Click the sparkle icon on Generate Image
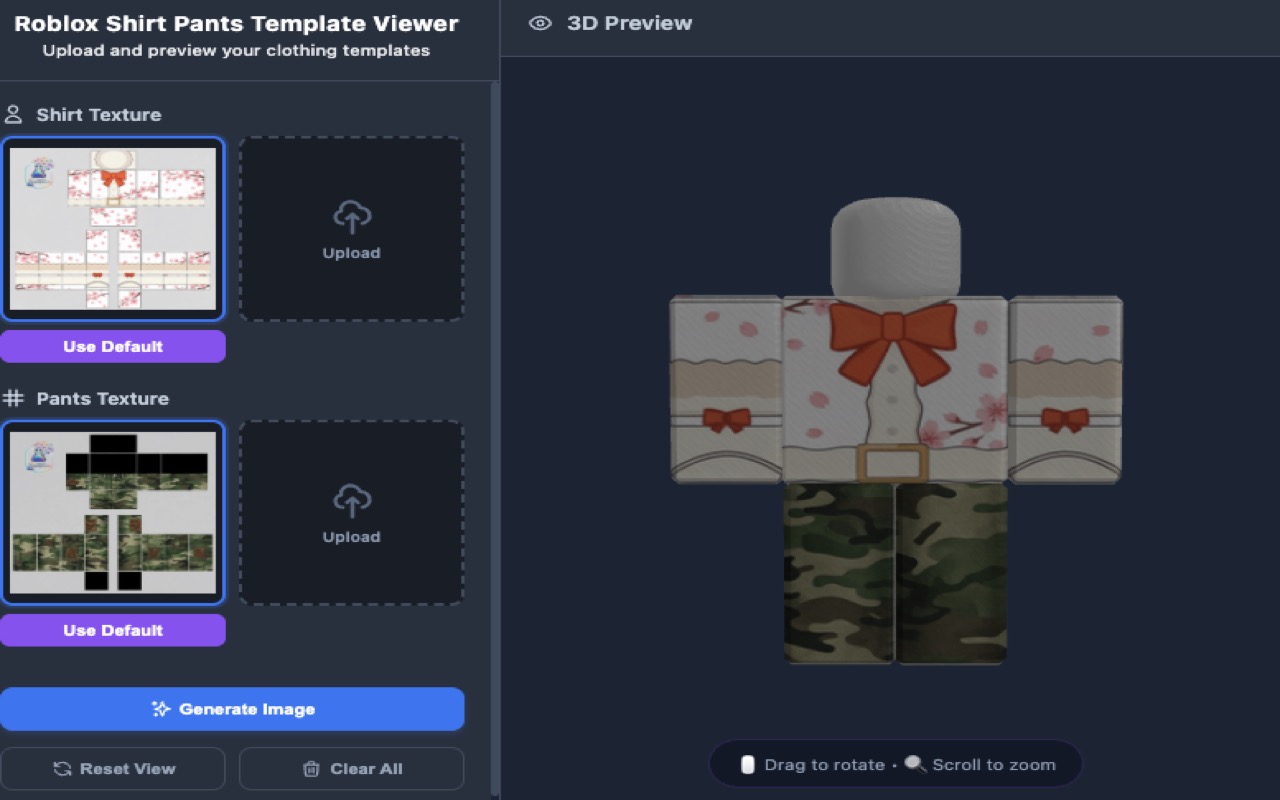This screenshot has width=1280, height=800. tap(160, 709)
